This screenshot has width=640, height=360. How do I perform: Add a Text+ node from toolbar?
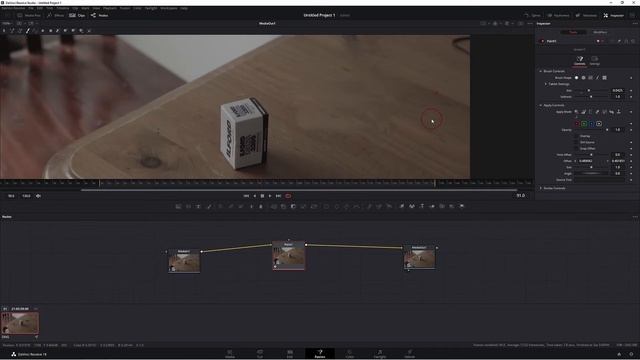coord(198,207)
